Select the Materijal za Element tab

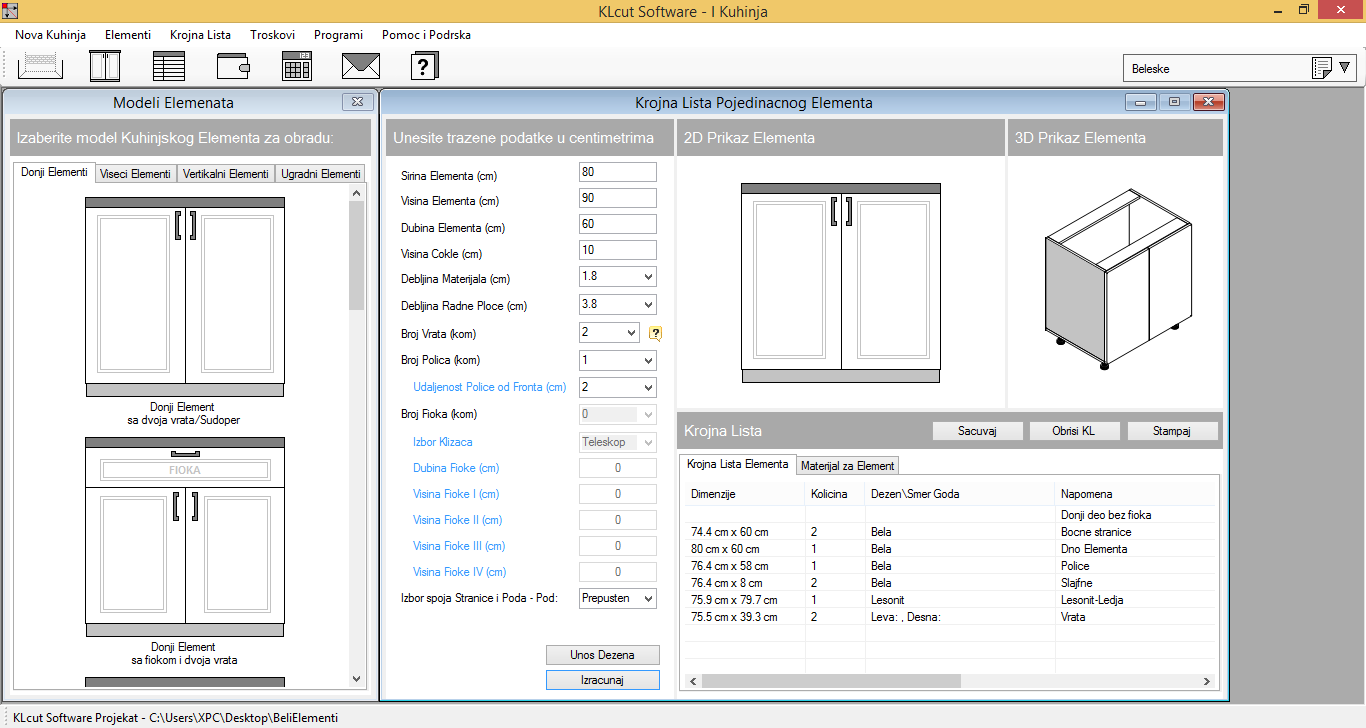(x=847, y=465)
